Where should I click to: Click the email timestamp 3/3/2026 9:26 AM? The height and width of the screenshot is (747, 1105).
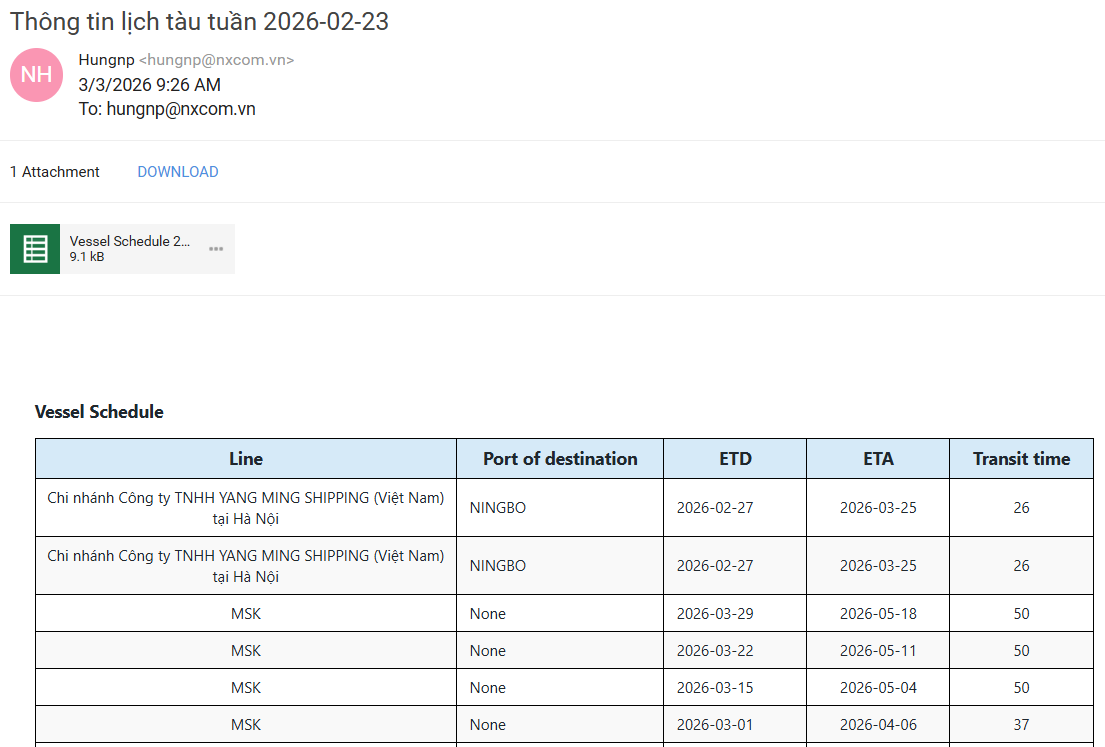click(150, 85)
